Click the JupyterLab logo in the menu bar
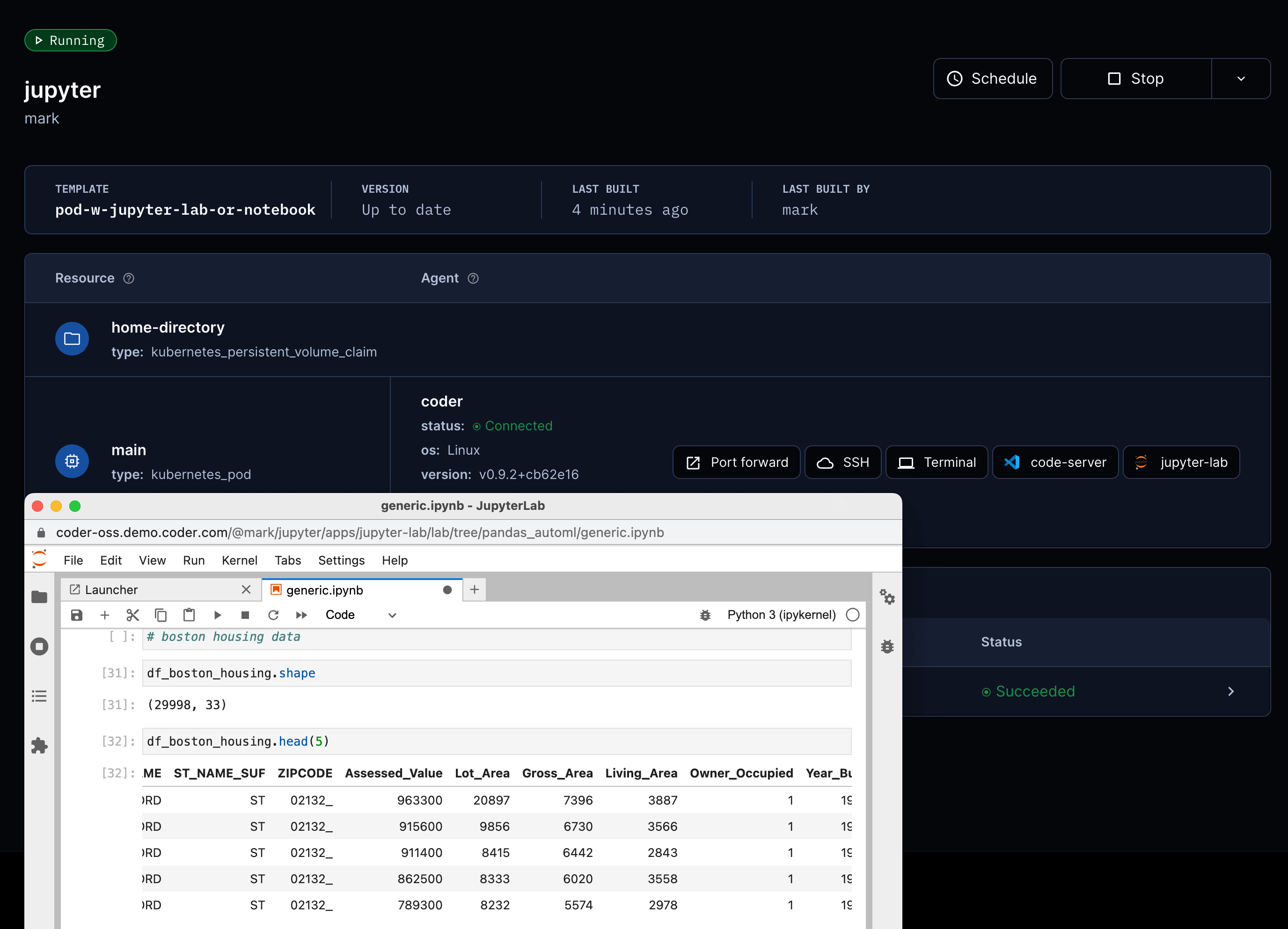Screen dimensions: 1288x929 (x=39, y=559)
